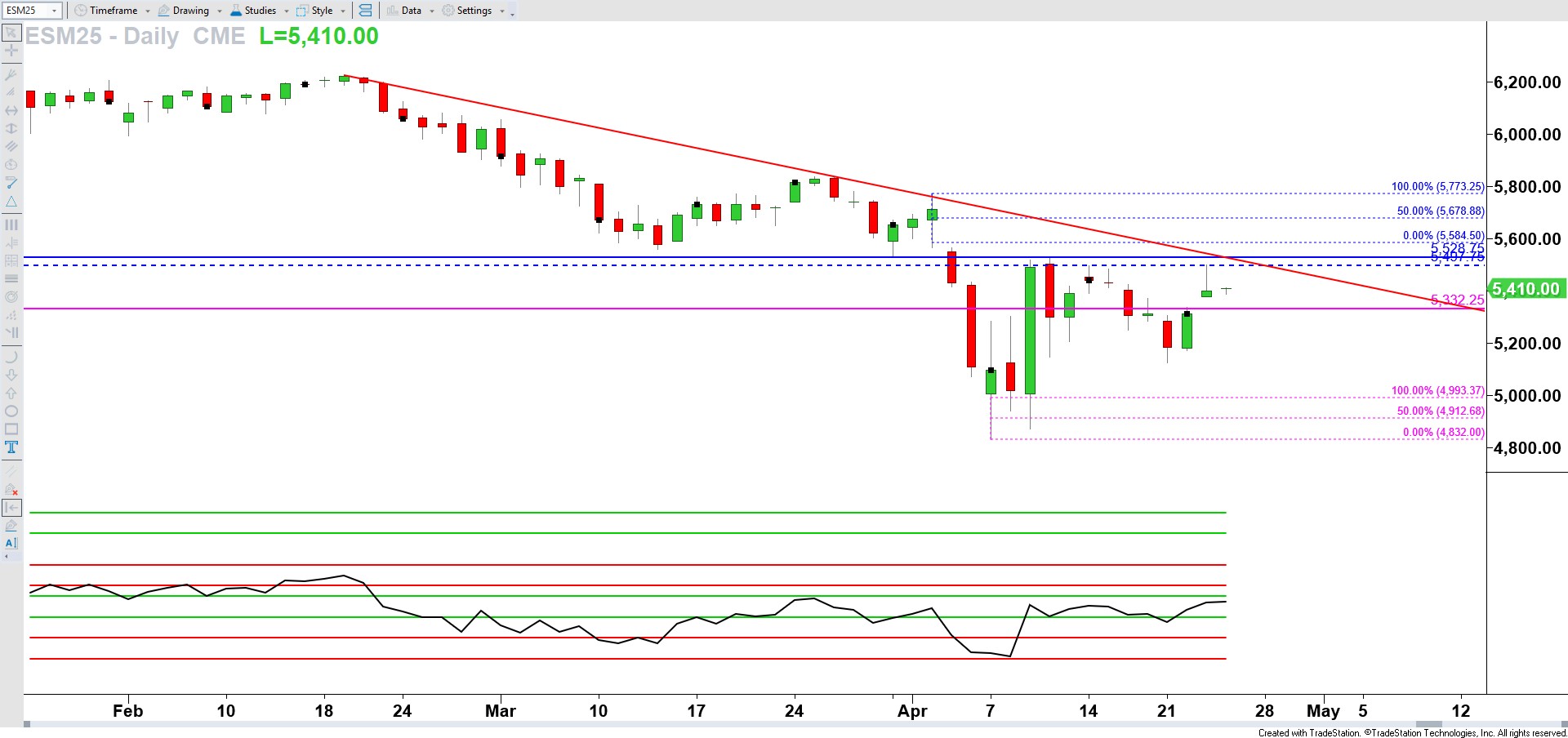Select the ruler trendline measurement tool
Viewport: 1568px width, 738px height.
11,182
